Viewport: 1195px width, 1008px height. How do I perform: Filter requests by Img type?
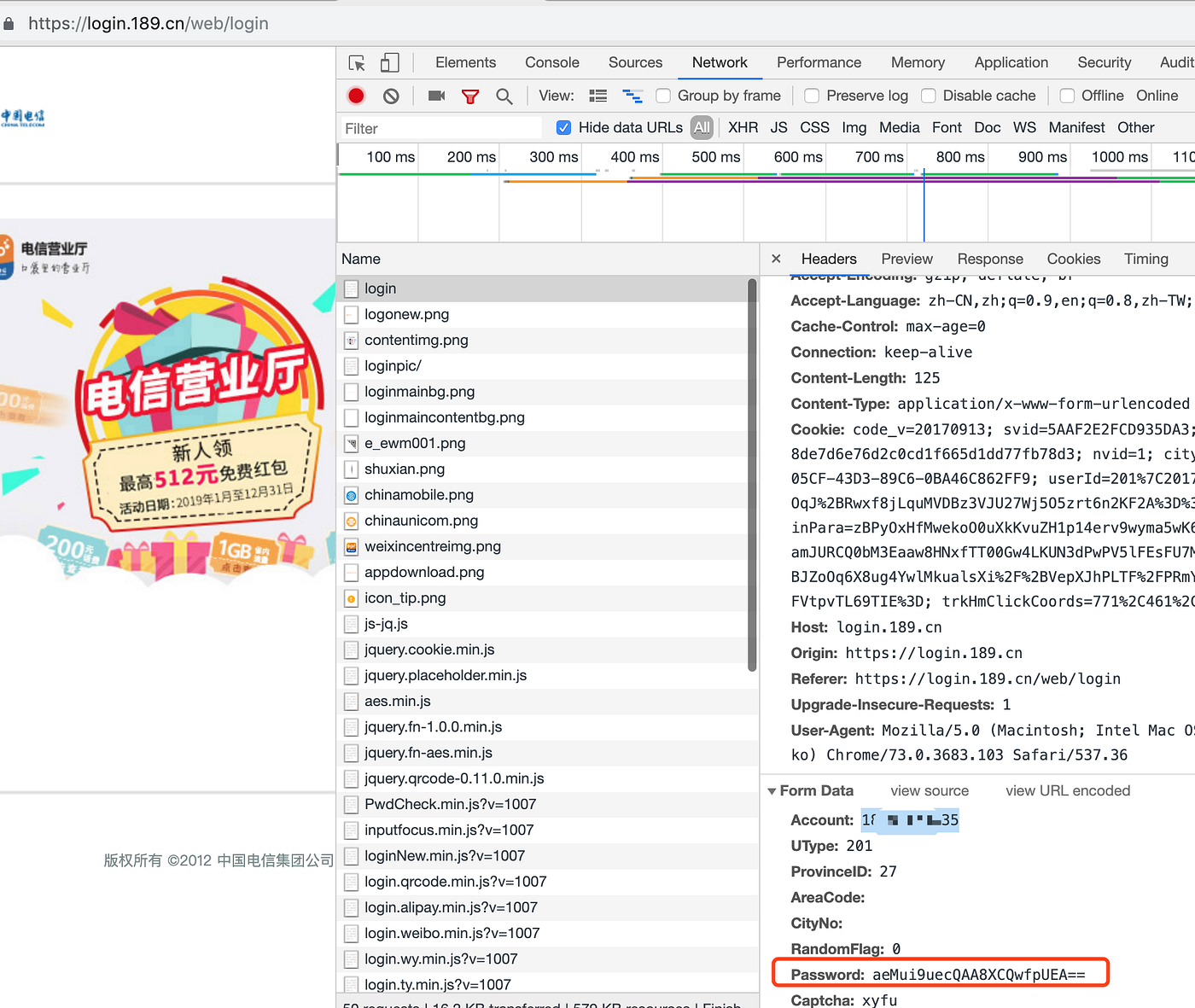tap(854, 127)
